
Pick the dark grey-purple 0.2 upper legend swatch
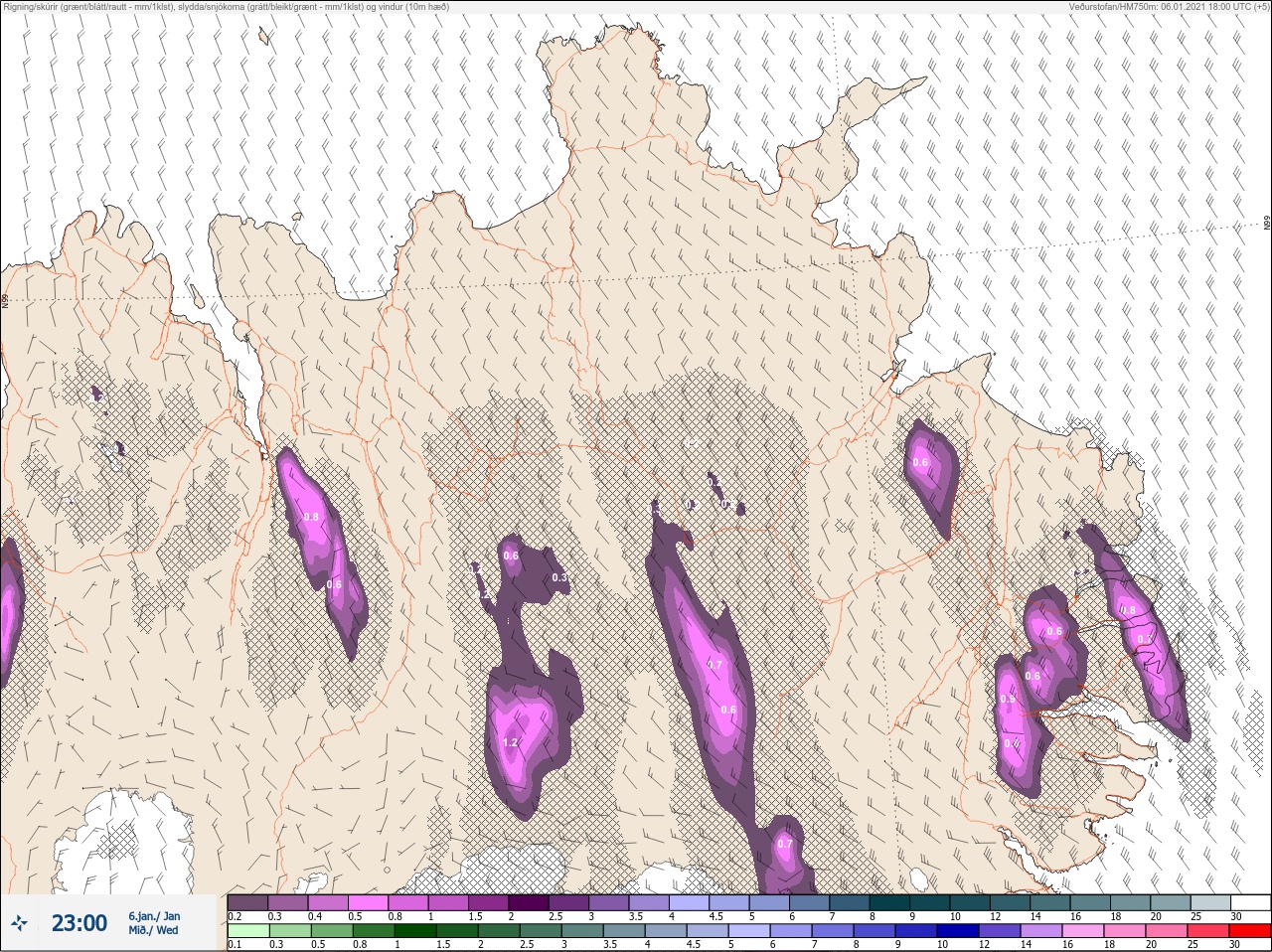pyautogui.click(x=247, y=902)
